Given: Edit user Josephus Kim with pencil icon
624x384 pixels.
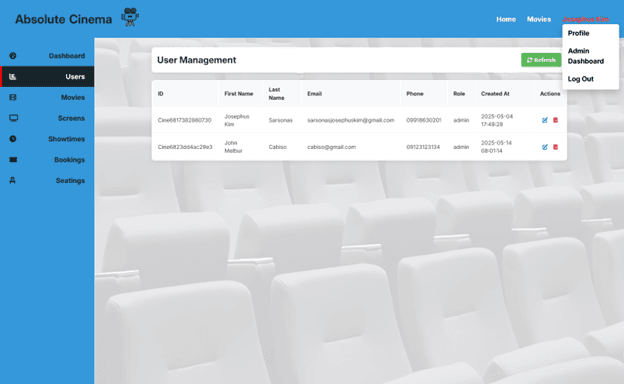Looking at the screenshot, I should coord(545,120).
